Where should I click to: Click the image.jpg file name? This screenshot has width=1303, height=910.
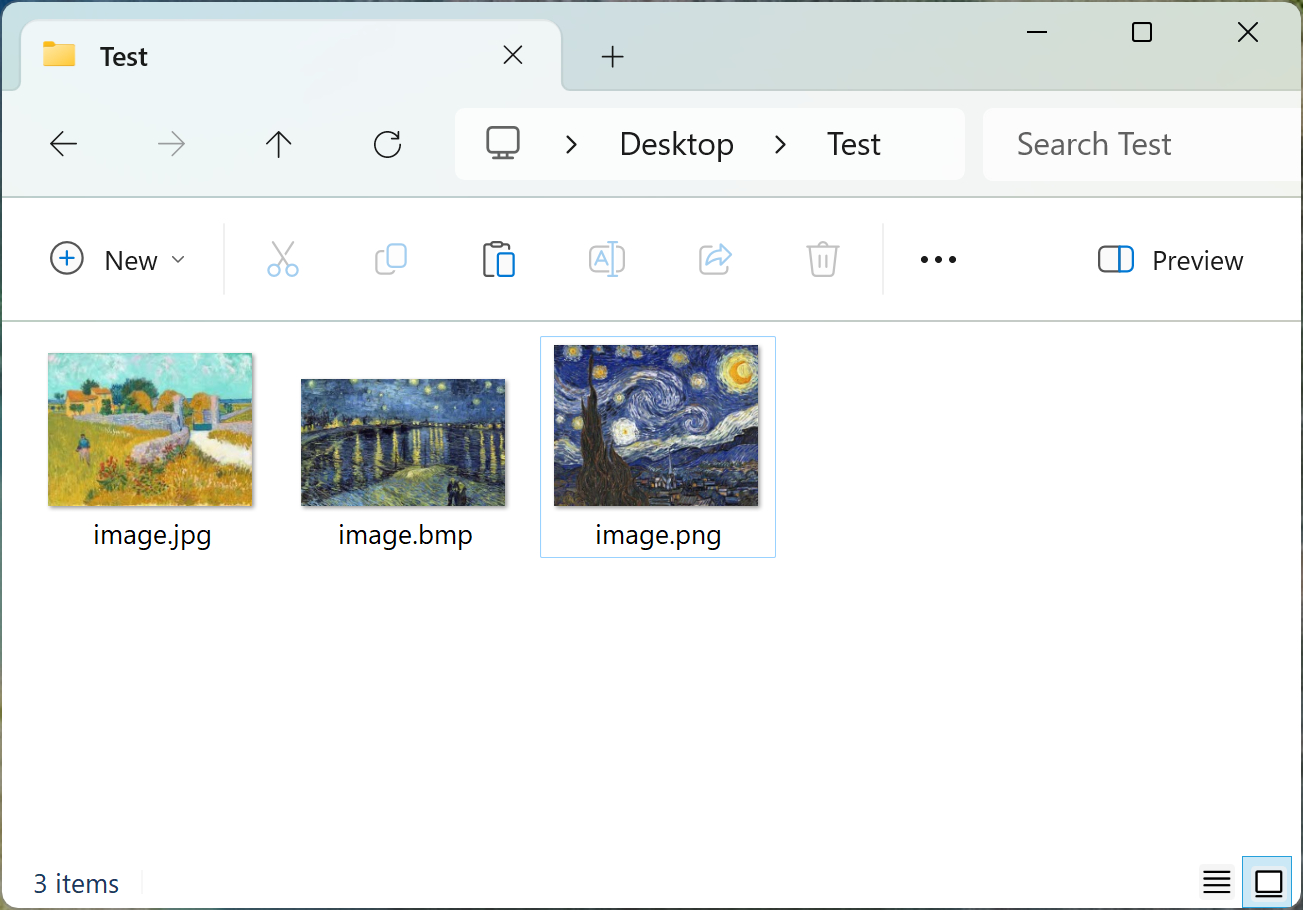click(152, 535)
